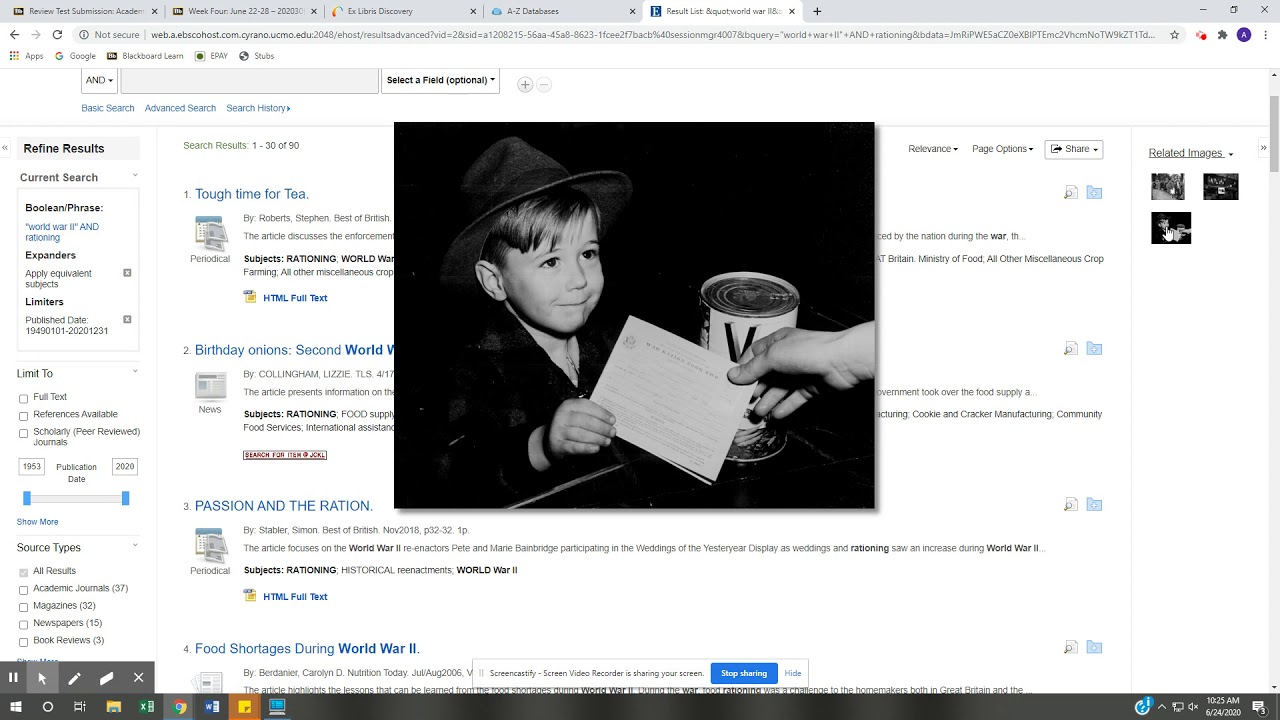Preview the Food Shortages article

click(x=1071, y=648)
